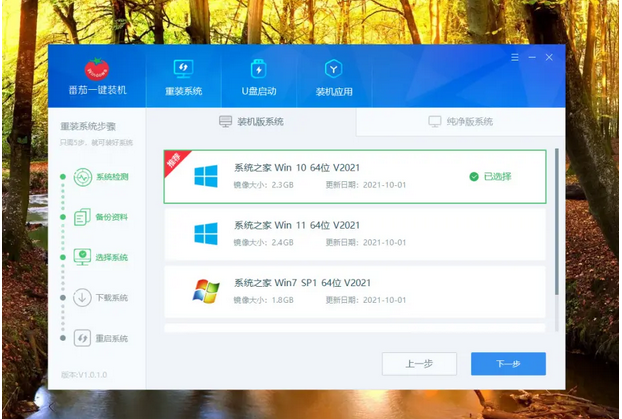Click the 下载系统 step label

coord(111,298)
